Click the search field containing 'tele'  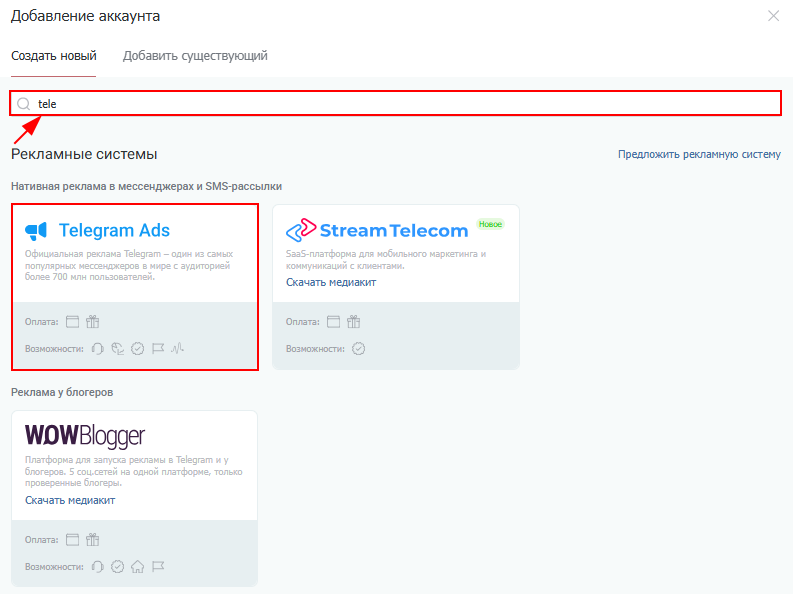[x=400, y=103]
